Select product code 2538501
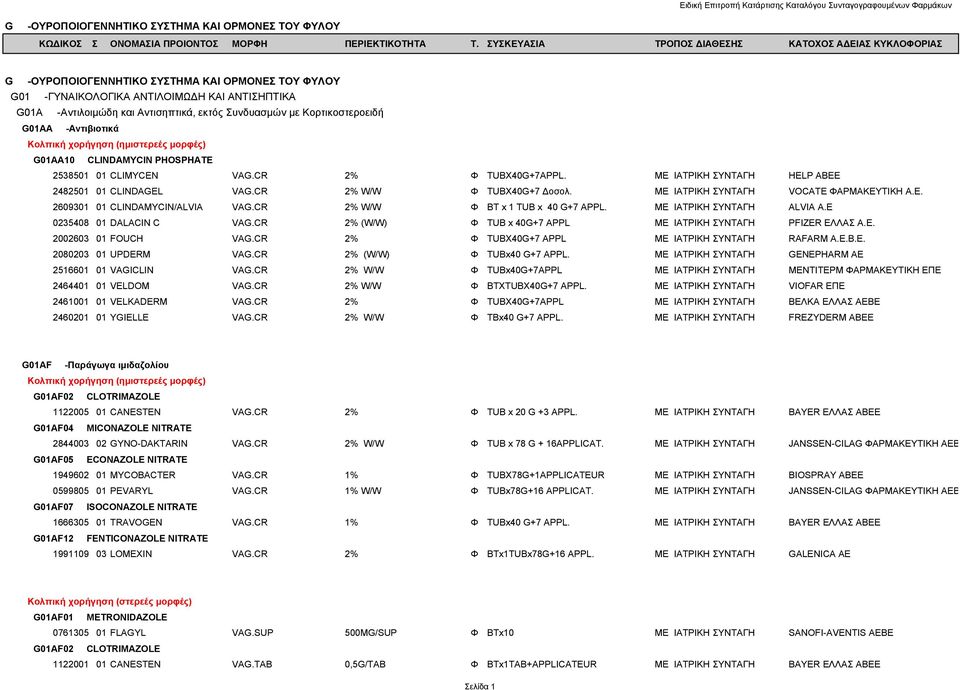The width and height of the screenshot is (960, 690). (70, 176)
